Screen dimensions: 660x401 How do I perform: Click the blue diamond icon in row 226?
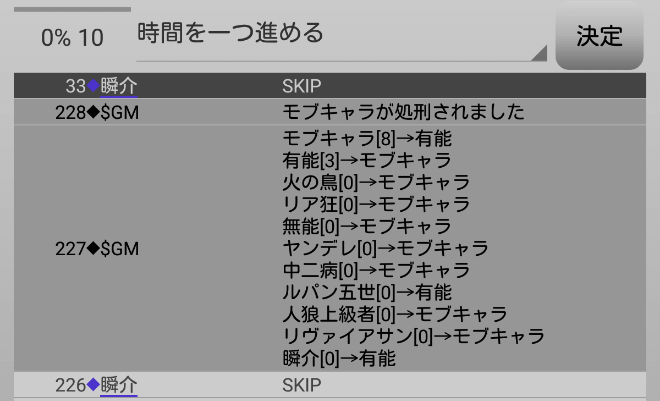point(93,384)
